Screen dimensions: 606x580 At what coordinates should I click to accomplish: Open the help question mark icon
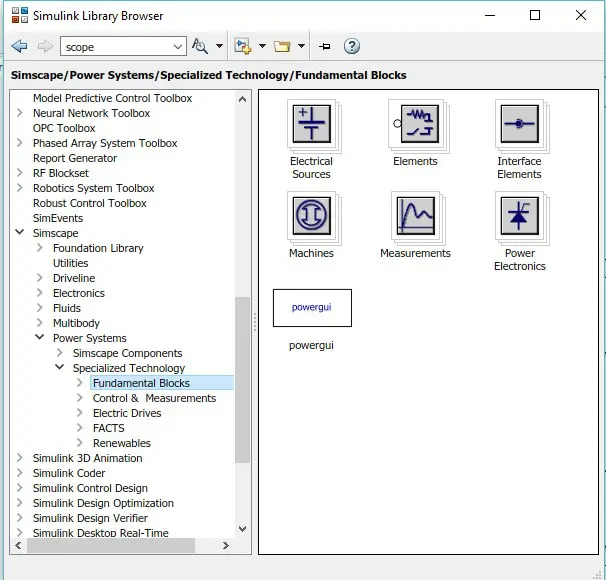point(351,46)
